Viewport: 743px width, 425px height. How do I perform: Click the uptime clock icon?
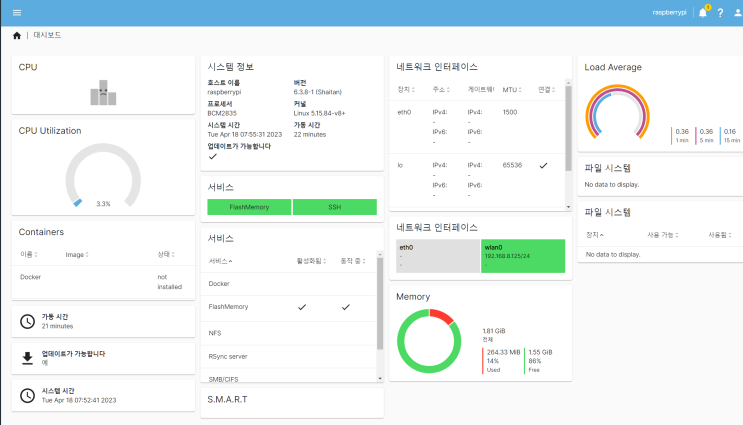coord(27,321)
